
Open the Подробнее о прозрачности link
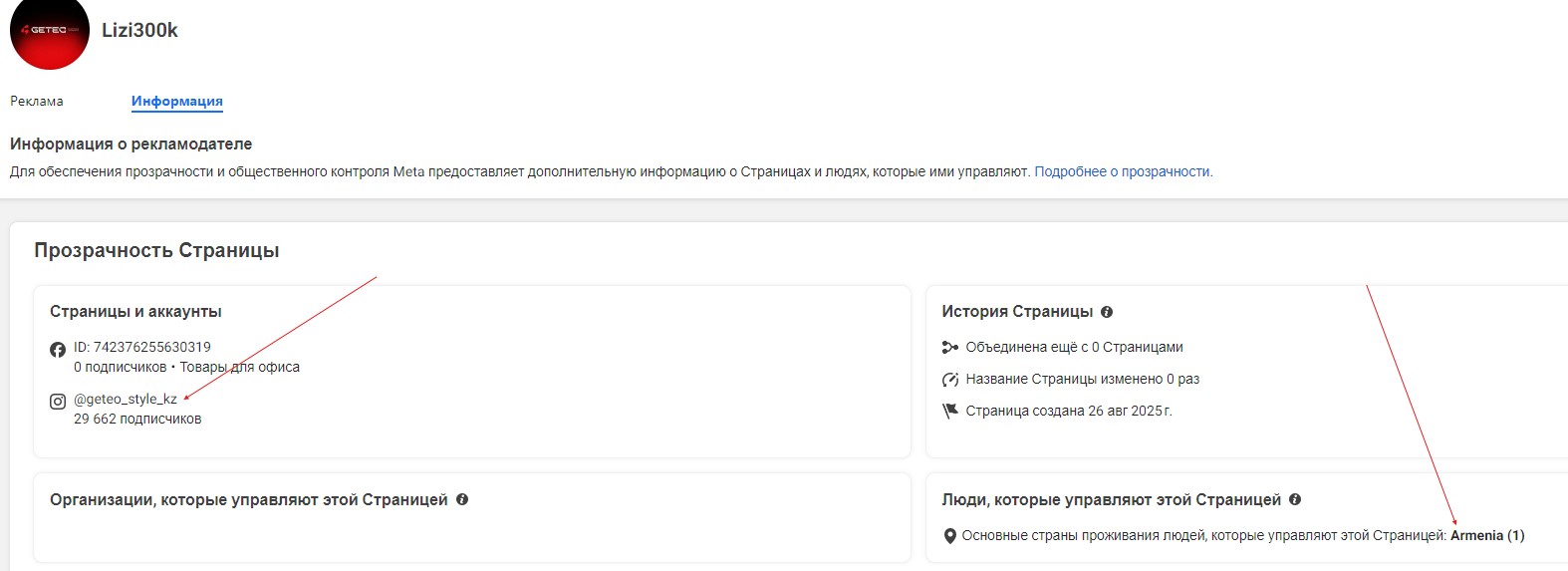(1123, 171)
